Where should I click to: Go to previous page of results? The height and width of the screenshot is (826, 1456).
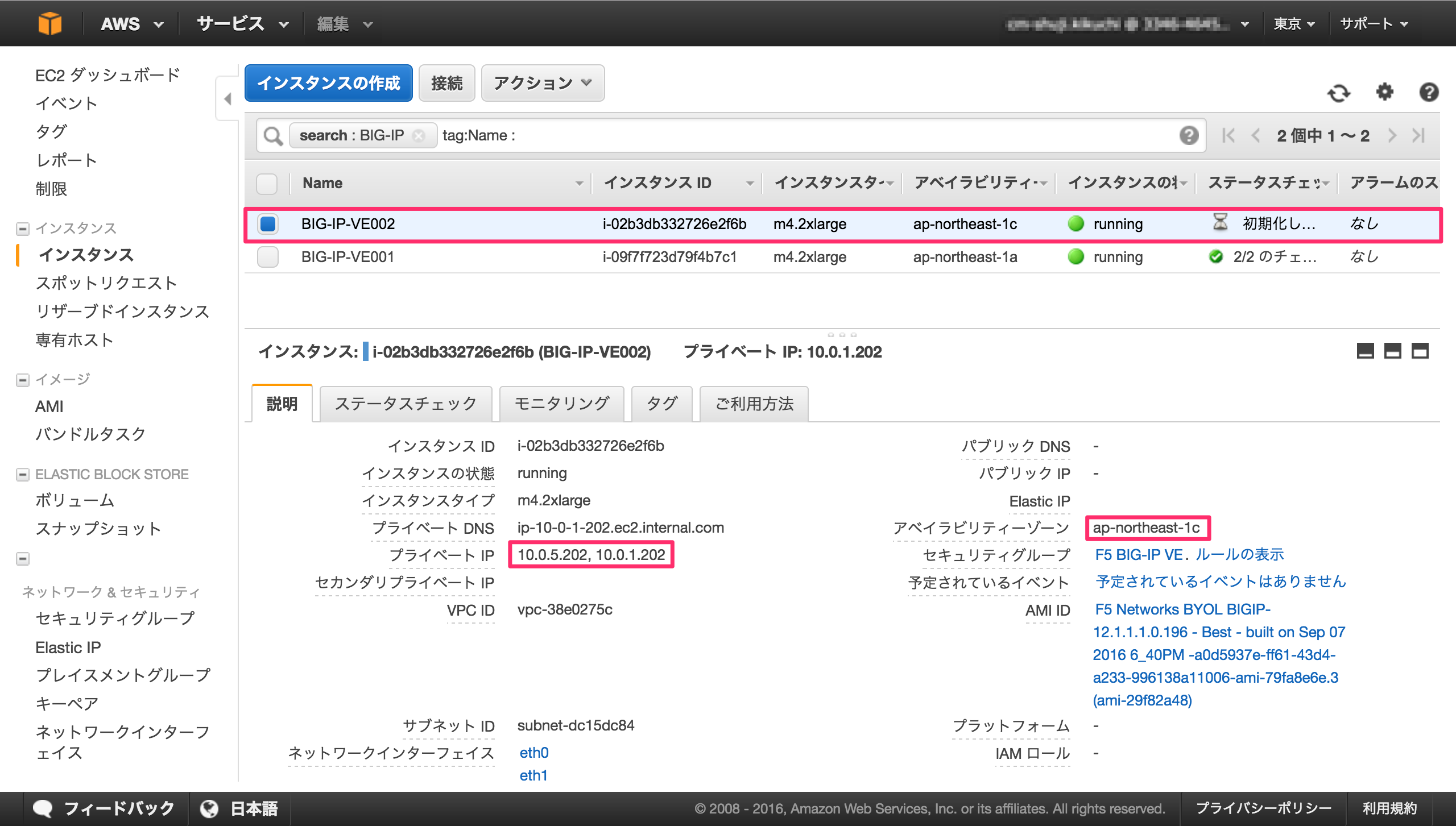click(1256, 135)
